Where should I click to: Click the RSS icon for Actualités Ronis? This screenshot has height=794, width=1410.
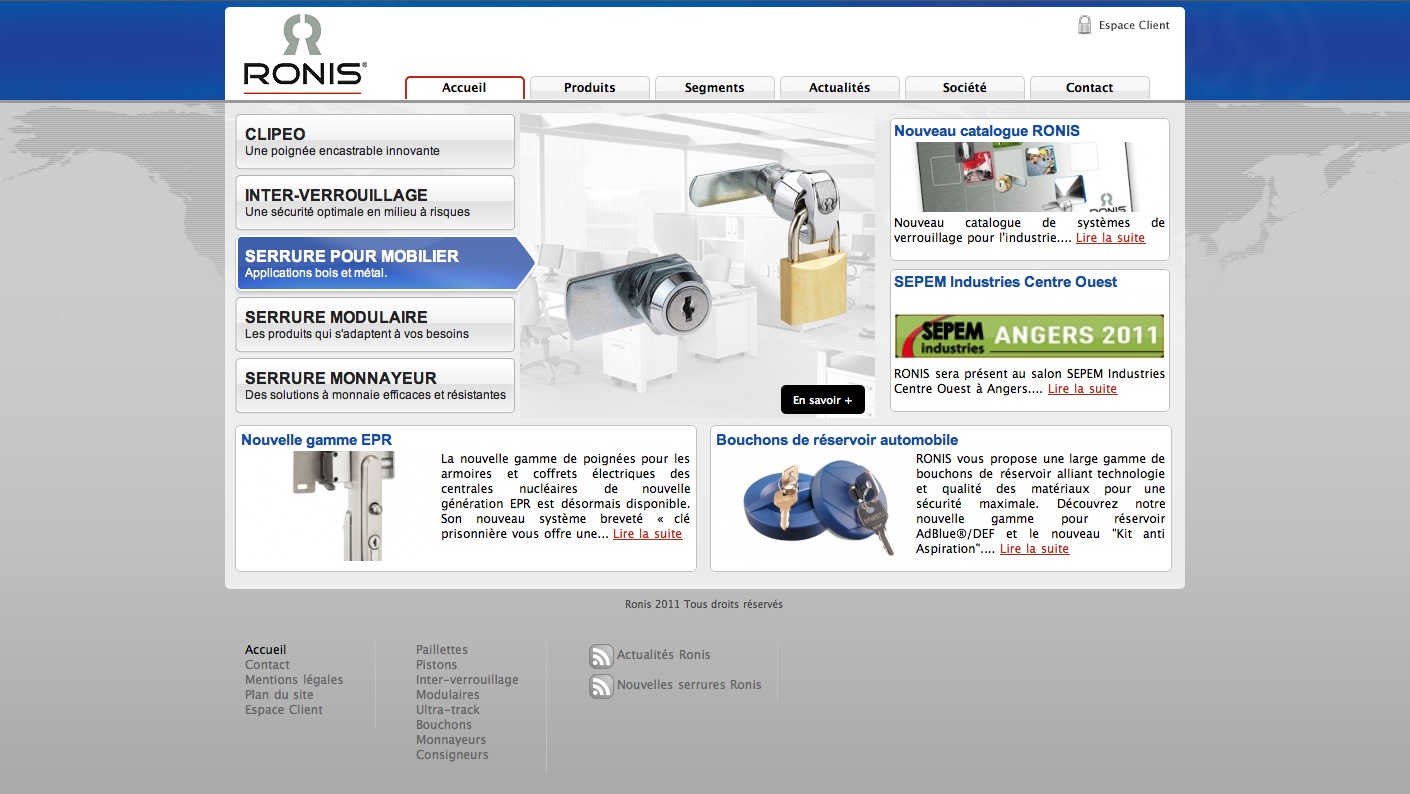[601, 656]
